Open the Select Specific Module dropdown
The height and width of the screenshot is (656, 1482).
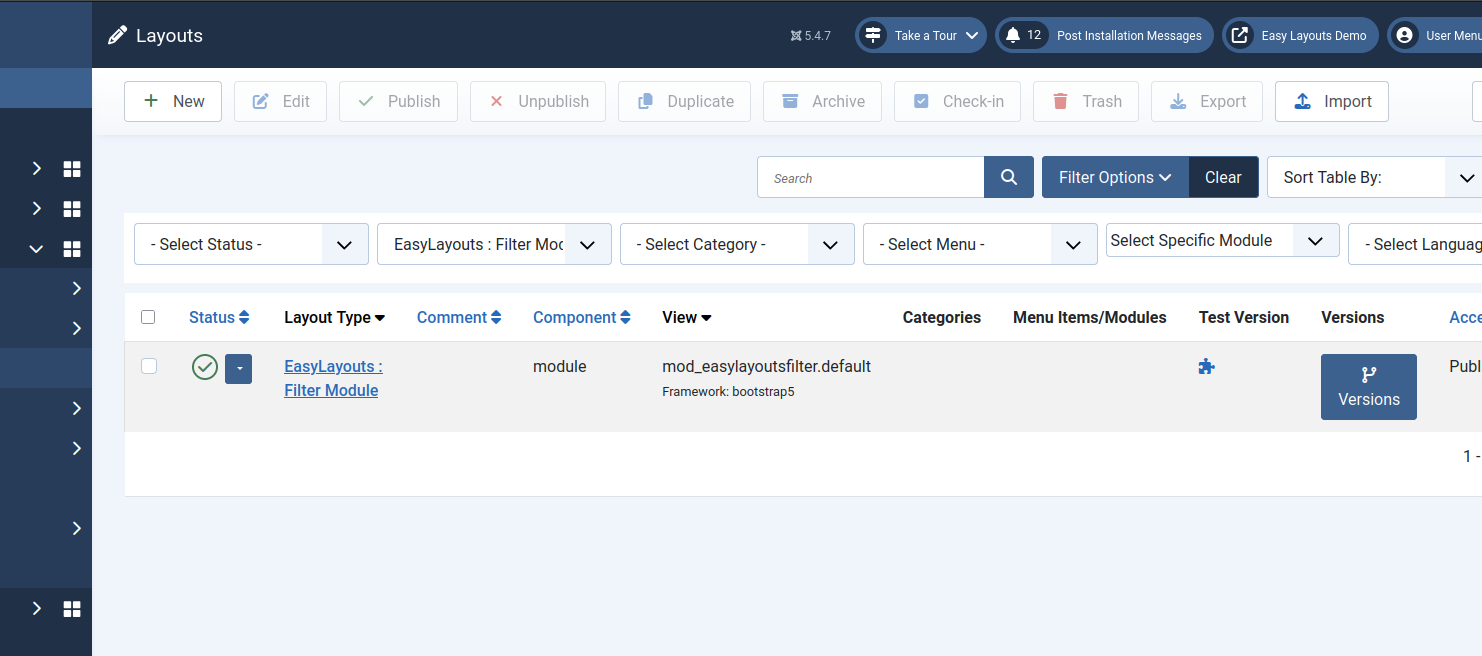pos(1223,240)
